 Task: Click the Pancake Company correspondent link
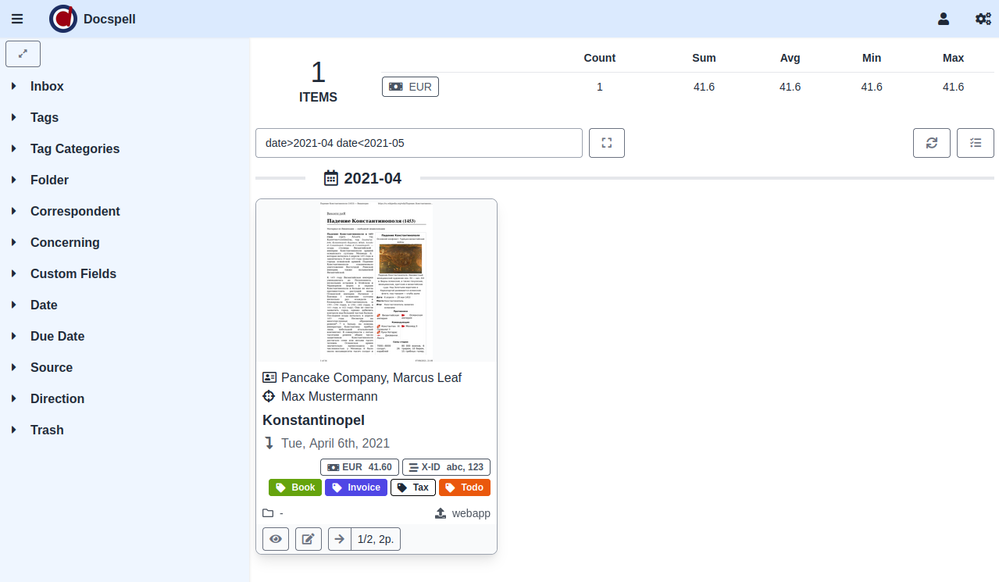click(335, 377)
